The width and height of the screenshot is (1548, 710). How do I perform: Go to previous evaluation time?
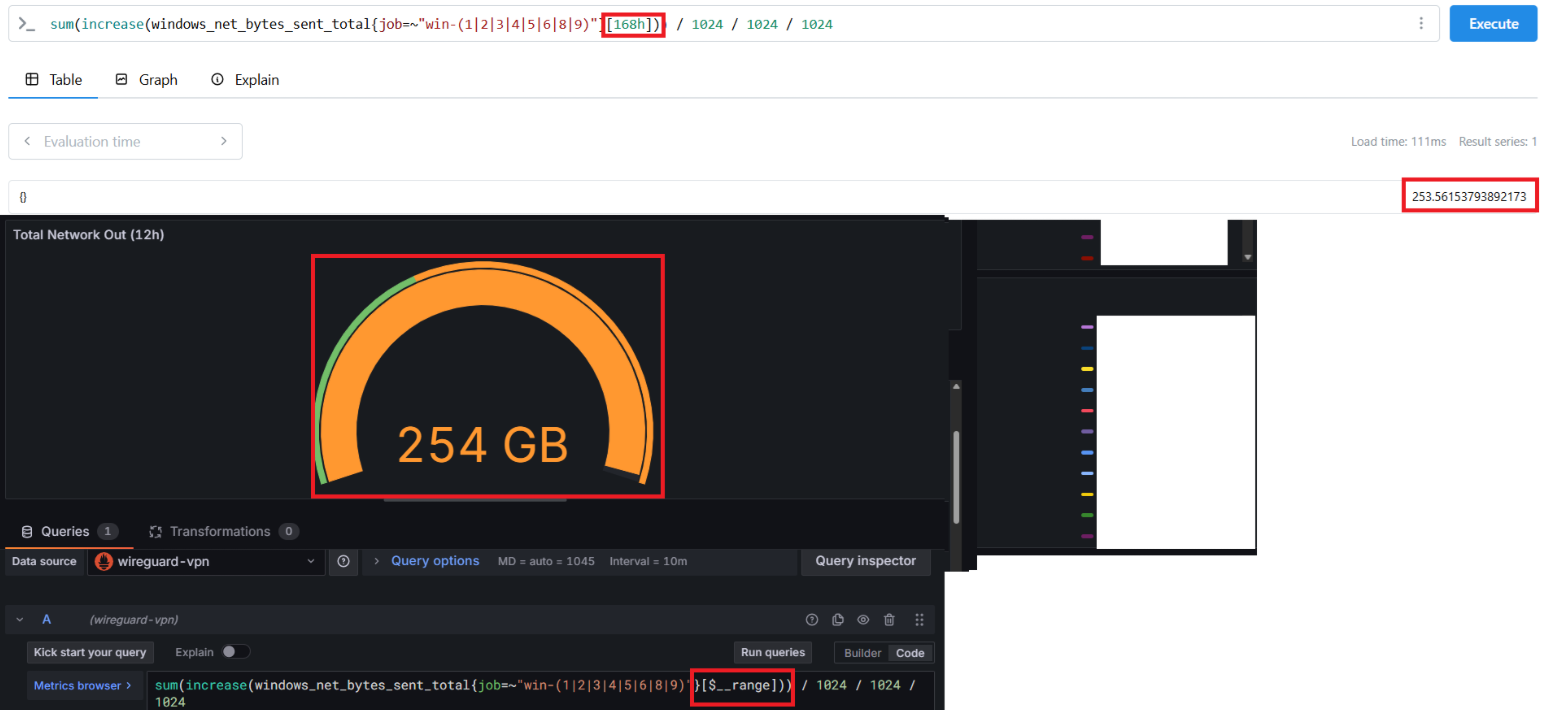[27, 142]
